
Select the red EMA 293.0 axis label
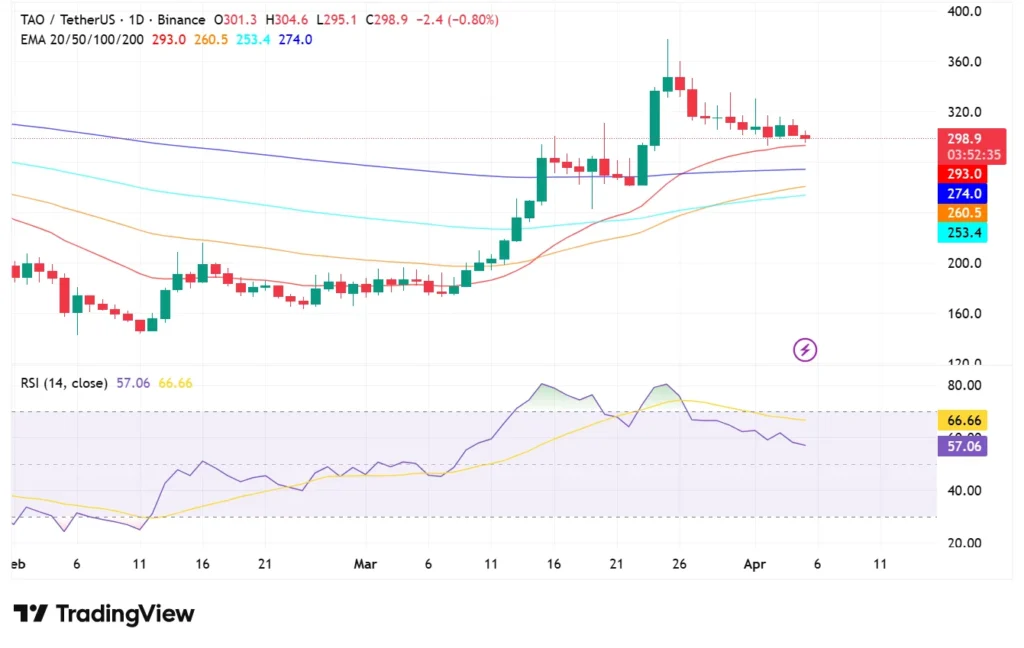click(x=964, y=174)
